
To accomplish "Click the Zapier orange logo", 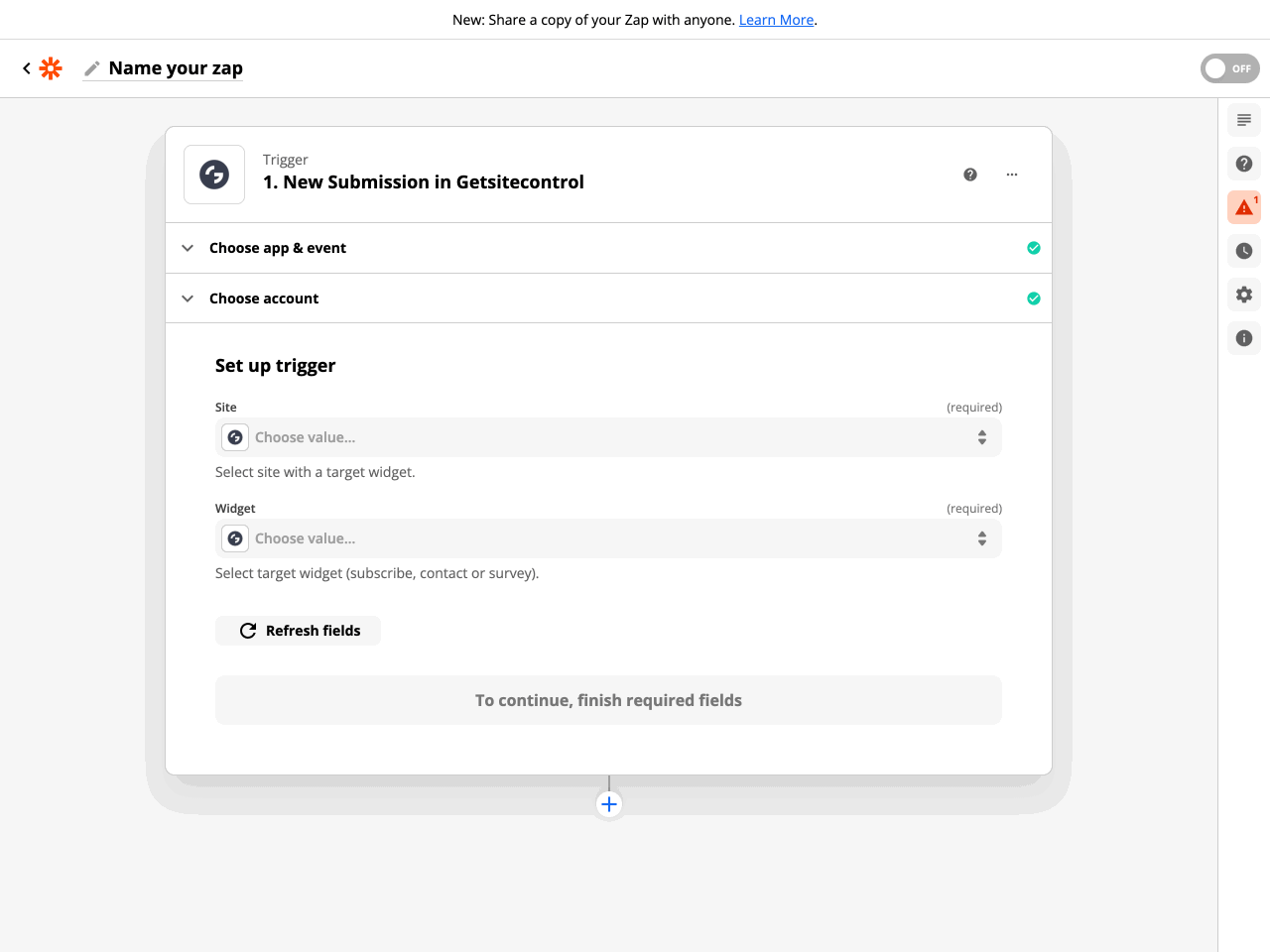I will pyautogui.click(x=51, y=68).
